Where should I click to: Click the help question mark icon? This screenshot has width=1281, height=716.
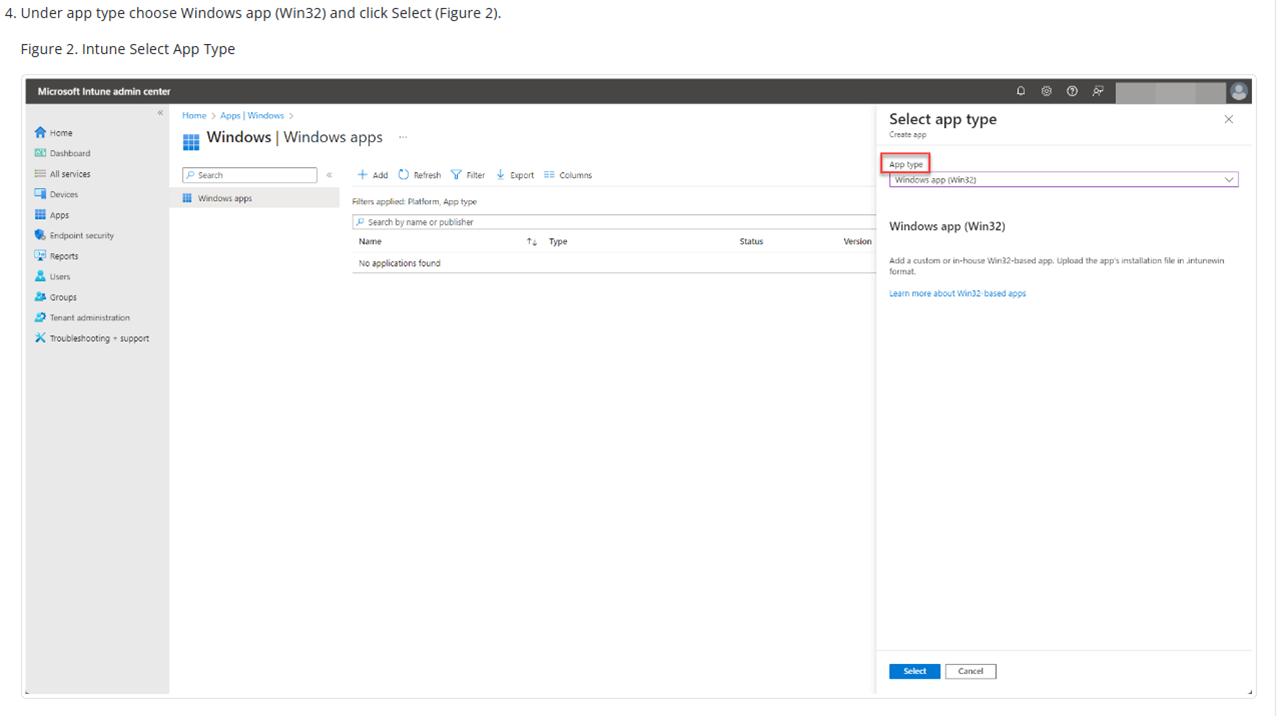pyautogui.click(x=1072, y=91)
